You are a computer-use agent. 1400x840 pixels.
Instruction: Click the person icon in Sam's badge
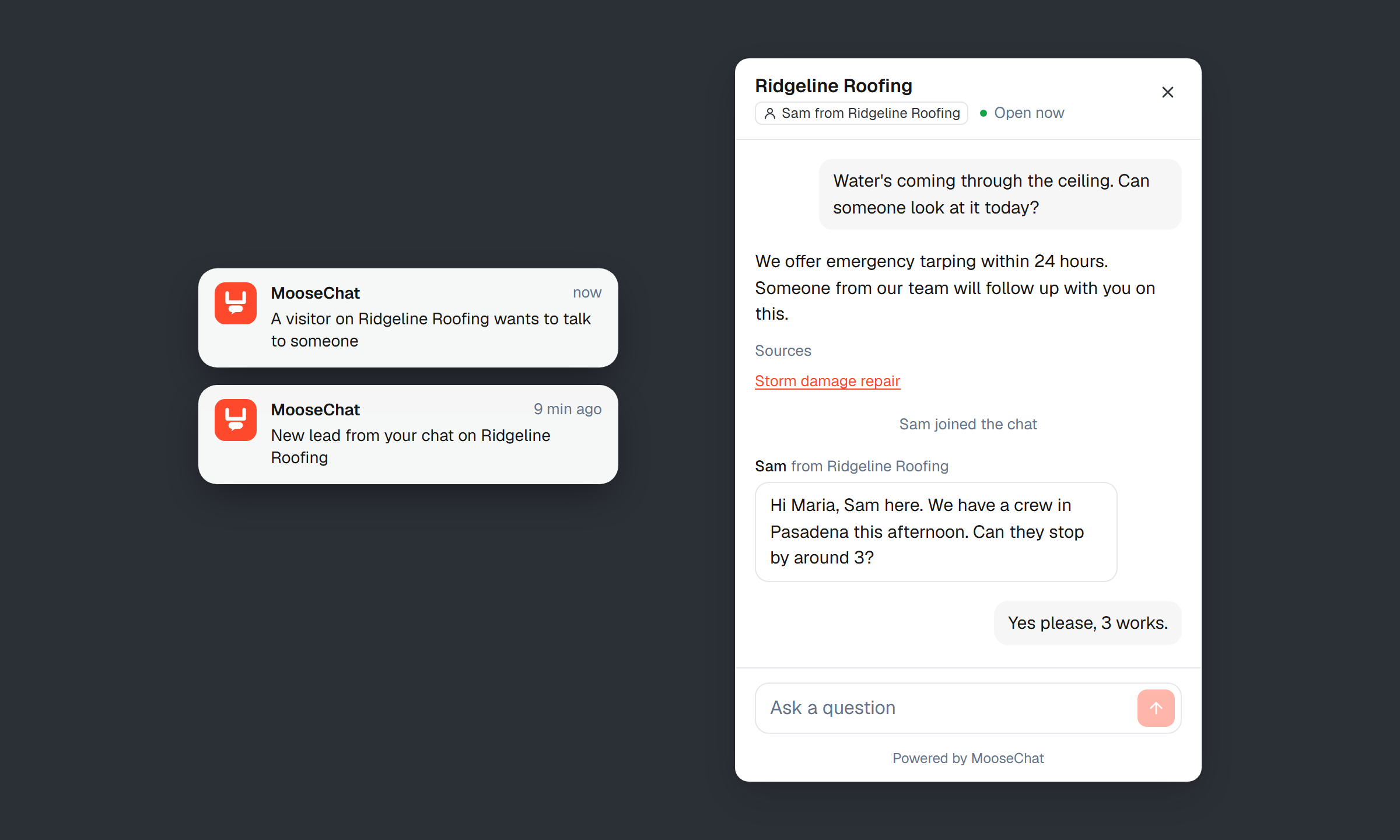point(770,113)
